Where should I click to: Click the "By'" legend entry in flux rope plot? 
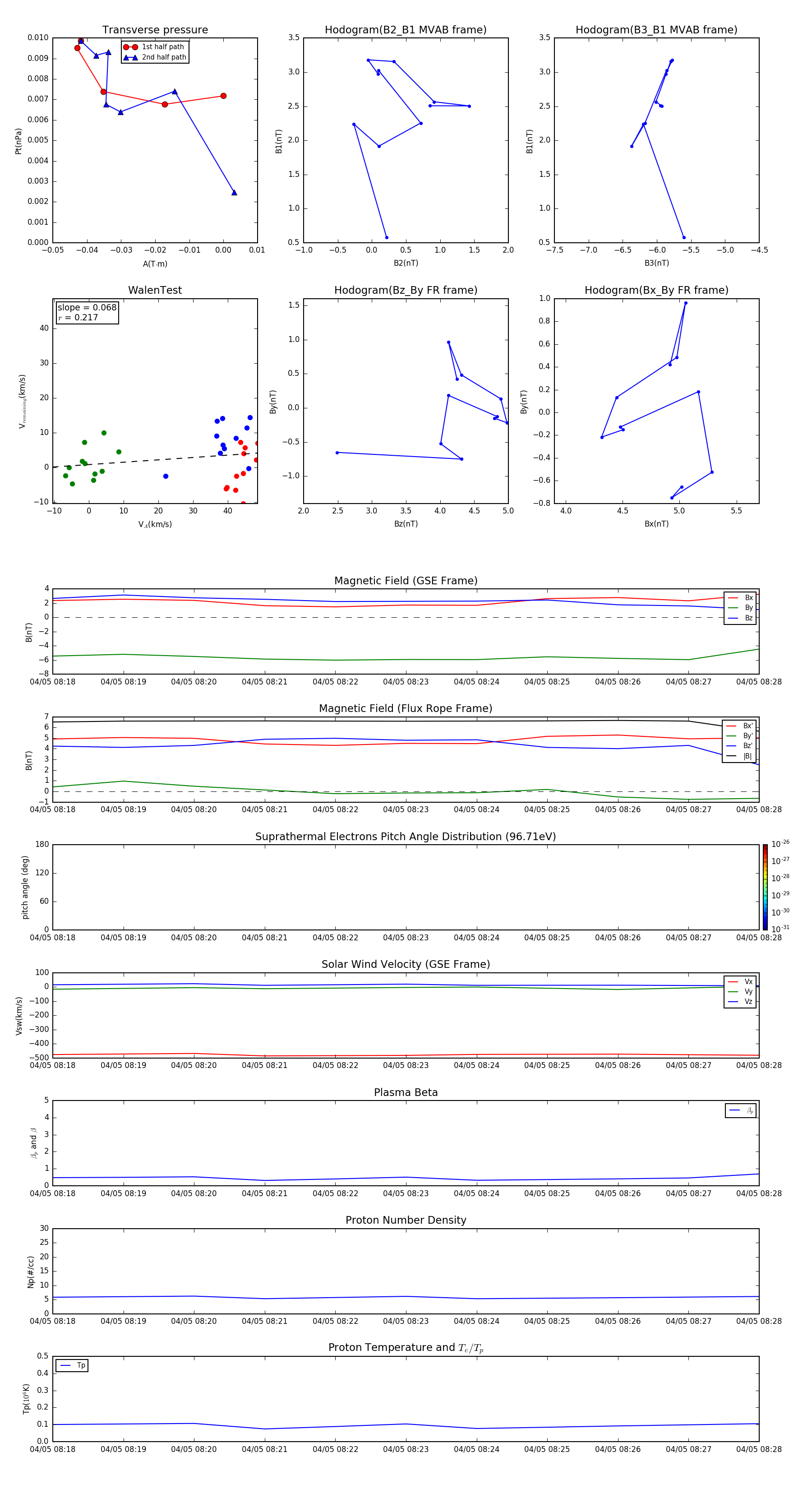(740, 736)
